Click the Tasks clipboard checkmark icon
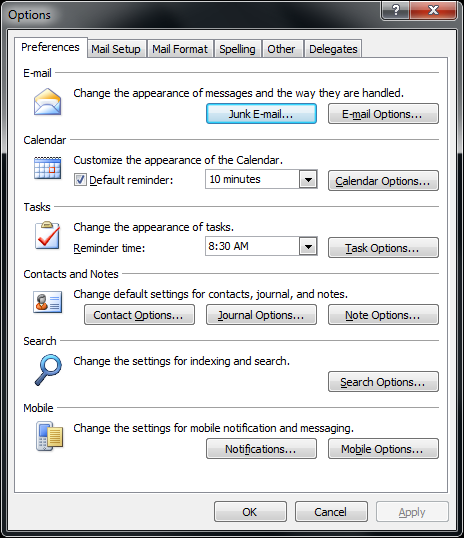Viewport: 464px width, 538px height. [x=47, y=235]
